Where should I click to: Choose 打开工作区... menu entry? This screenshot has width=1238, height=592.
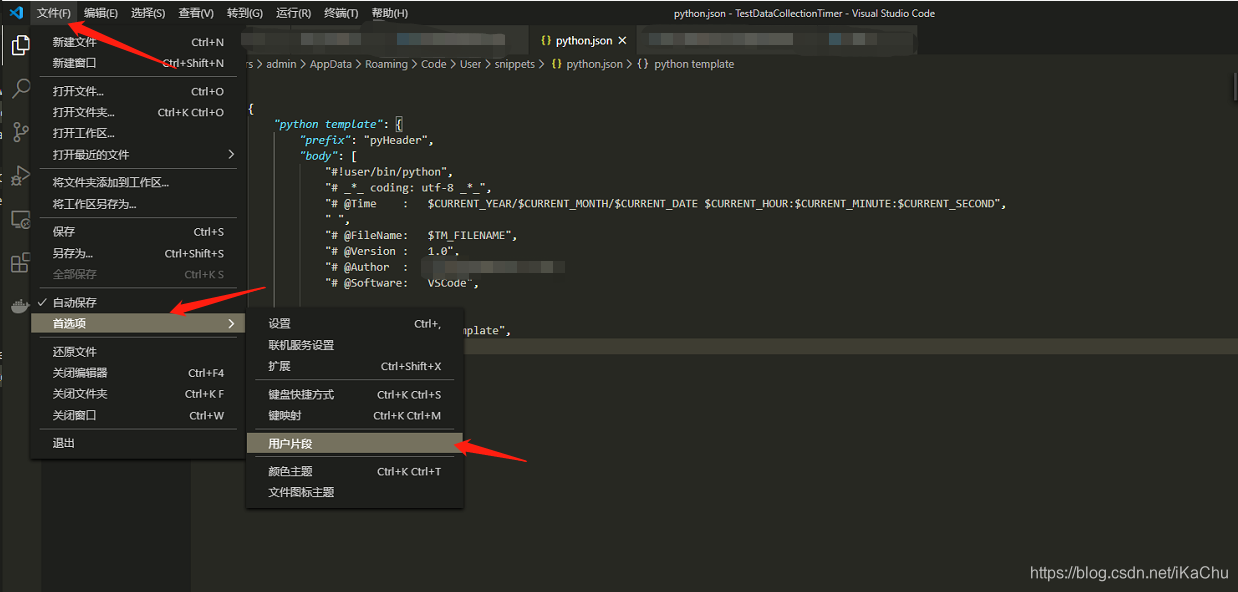[138, 133]
